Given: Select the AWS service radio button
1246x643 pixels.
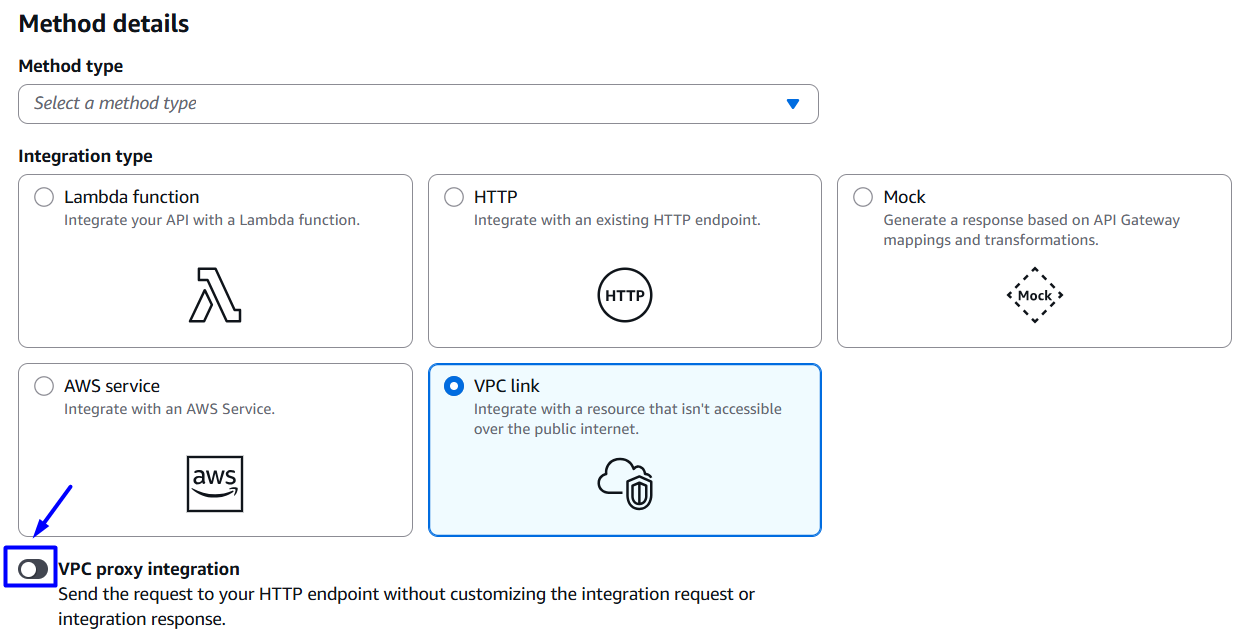Looking at the screenshot, I should (44, 386).
